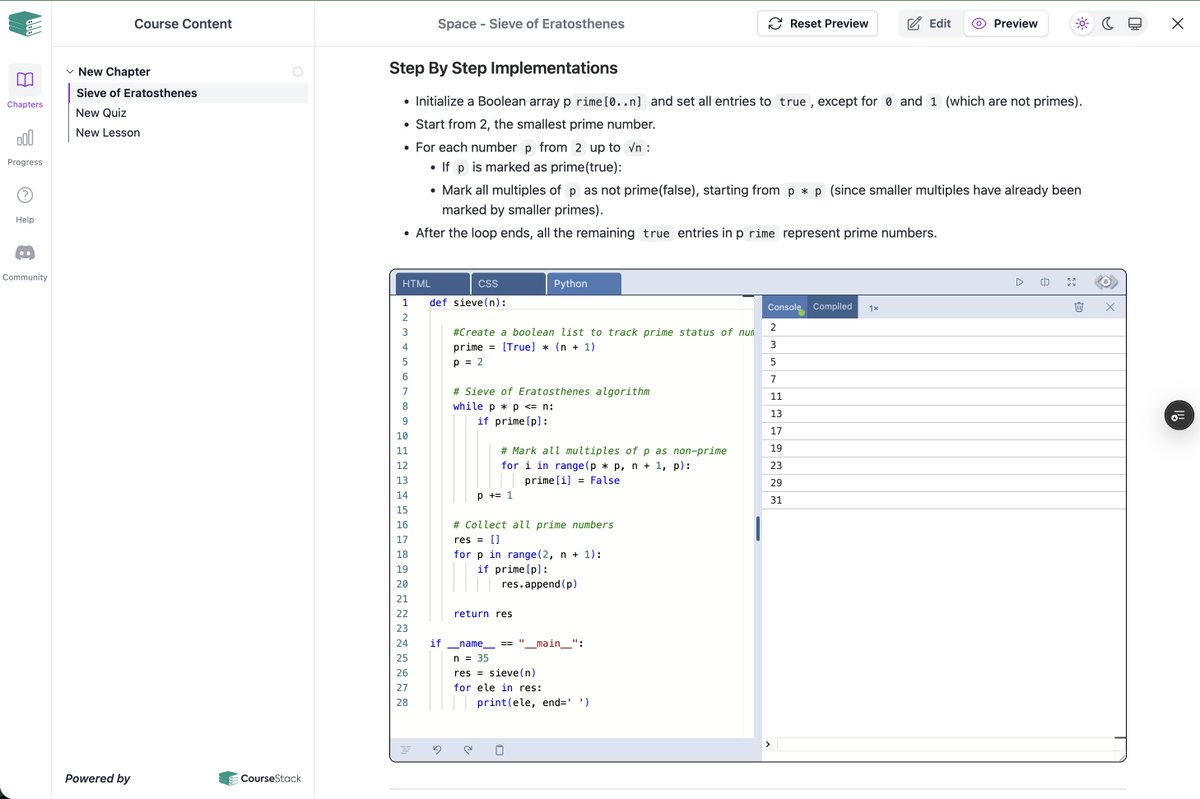The image size is (1200, 799).
Task: Open split view in the code editor
Action: point(1044,282)
